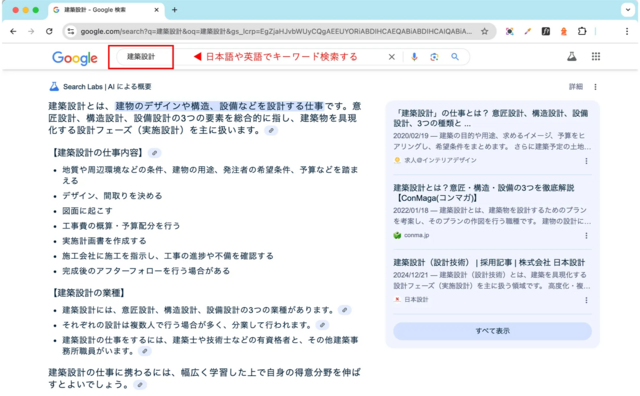Reload the page with refresh icon
This screenshot has height=396, width=640.
point(49,31)
